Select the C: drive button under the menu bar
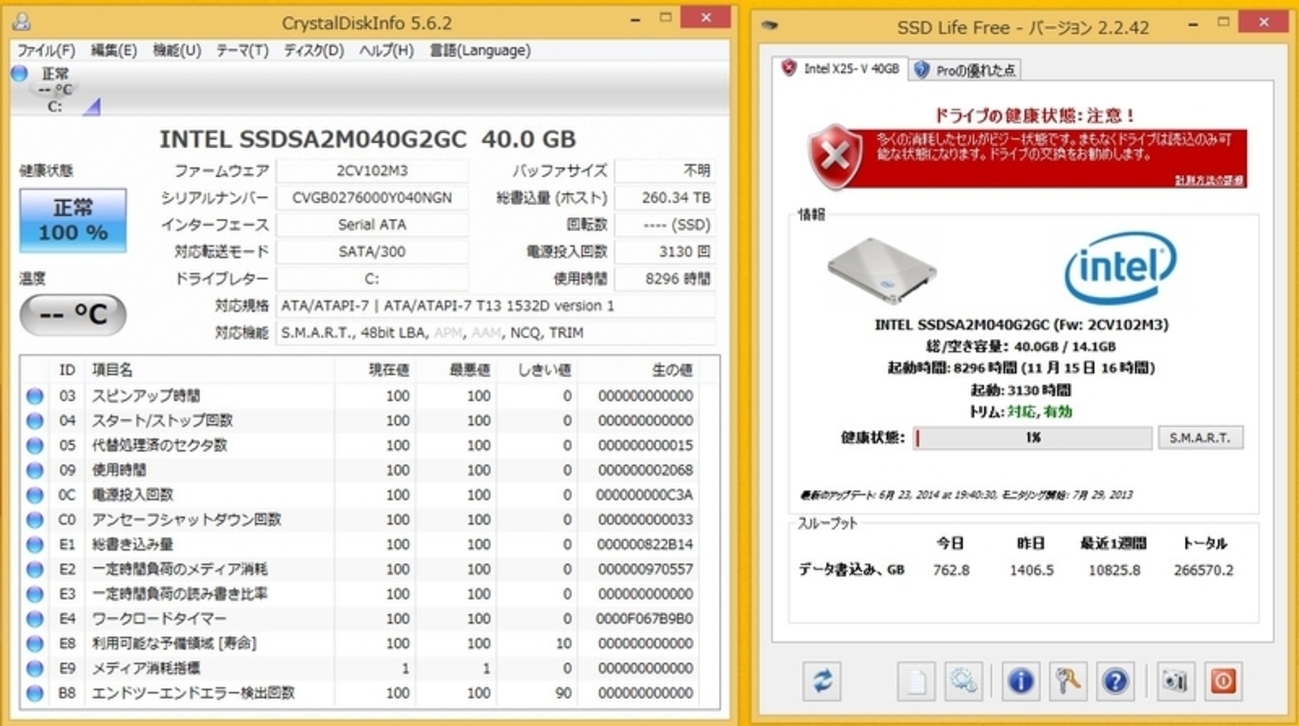Image resolution: width=1299 pixels, height=726 pixels. coord(57,90)
